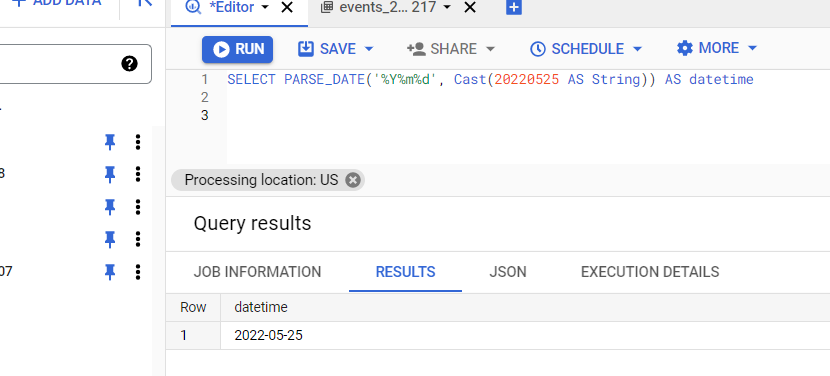830x376 pixels.
Task: Click line 1 of the SQL editor
Action: point(490,80)
